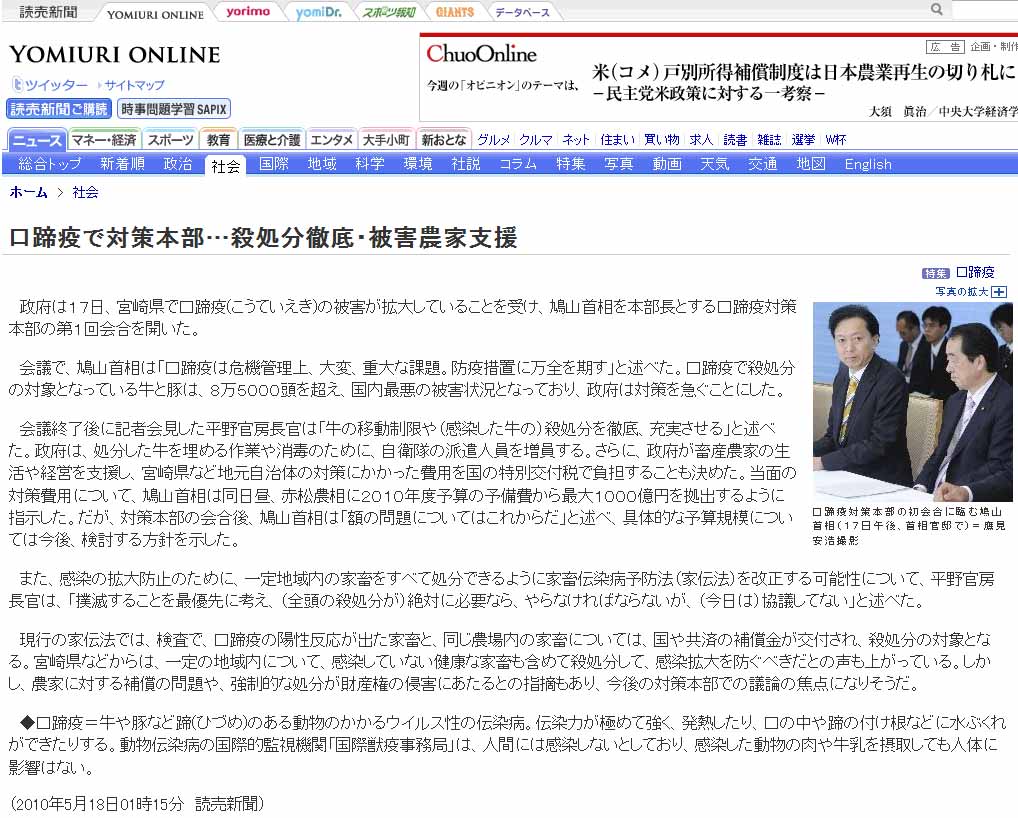
Task: Open the yomiDr. logo tab
Action: click(321, 12)
